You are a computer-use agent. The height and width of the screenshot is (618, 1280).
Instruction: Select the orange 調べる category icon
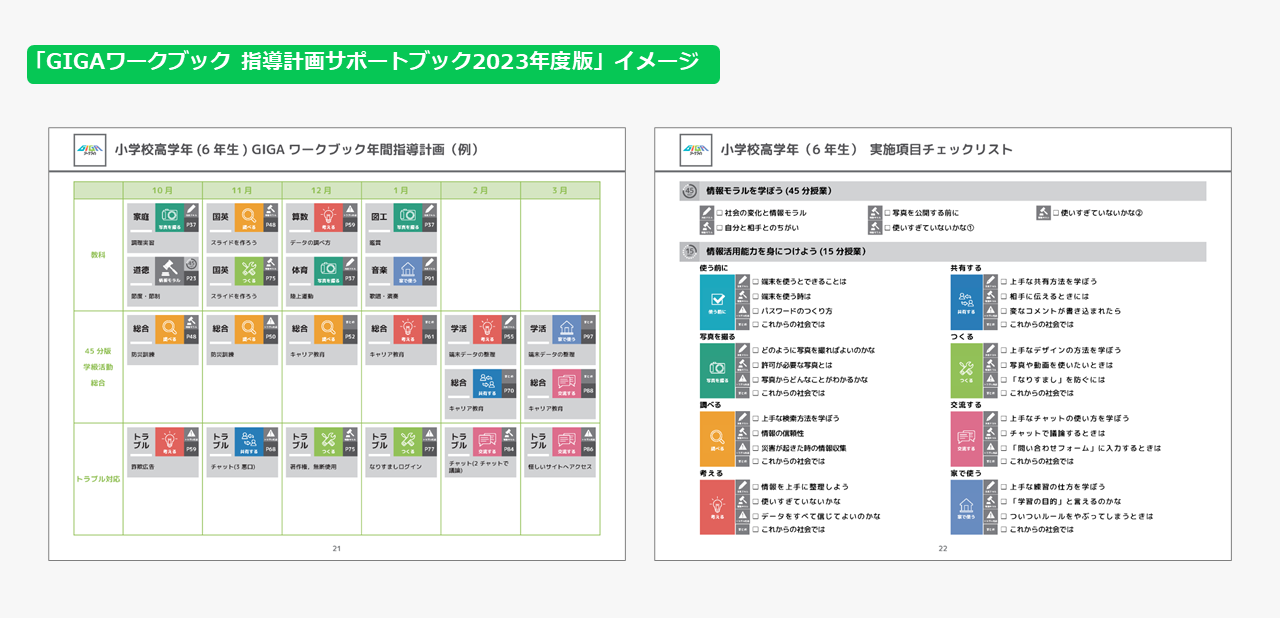click(x=717, y=439)
